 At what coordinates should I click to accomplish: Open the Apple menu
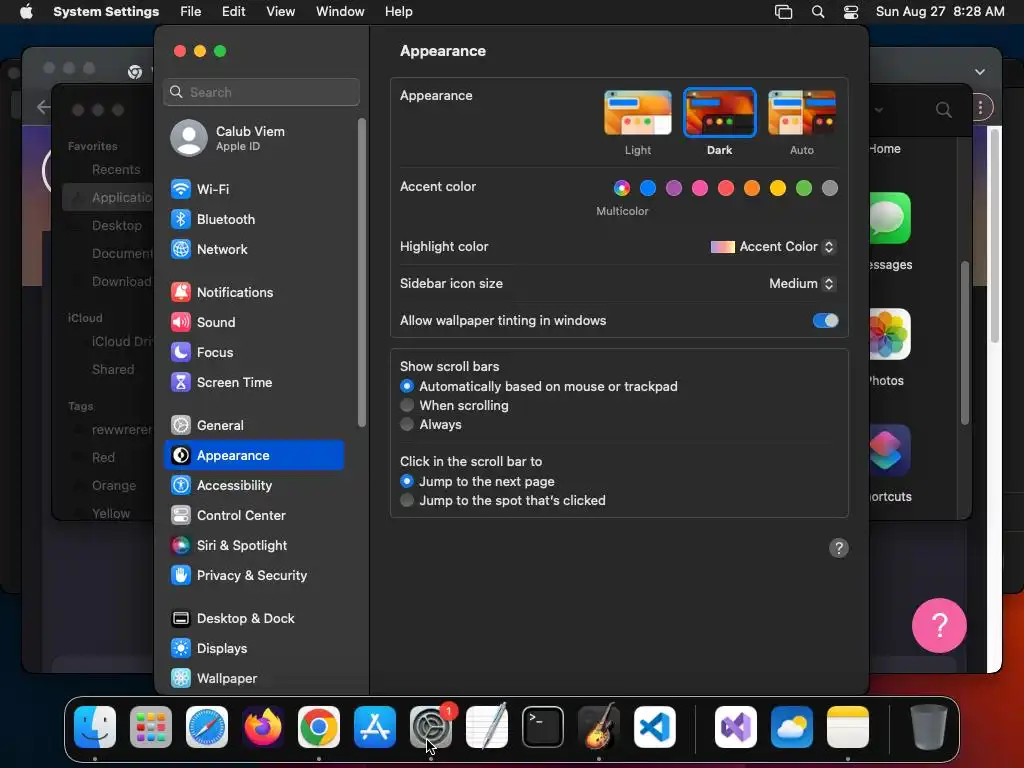[26, 12]
